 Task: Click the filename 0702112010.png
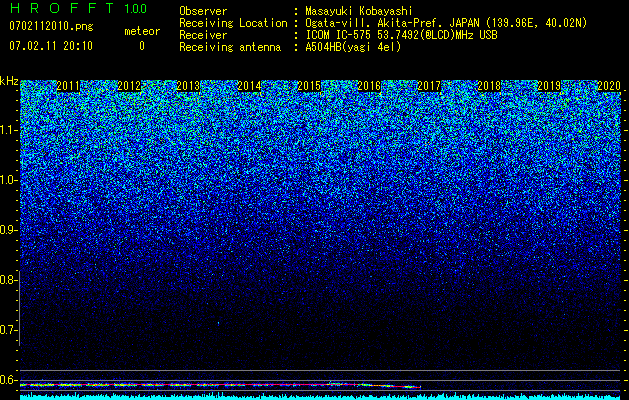pyautogui.click(x=51, y=27)
